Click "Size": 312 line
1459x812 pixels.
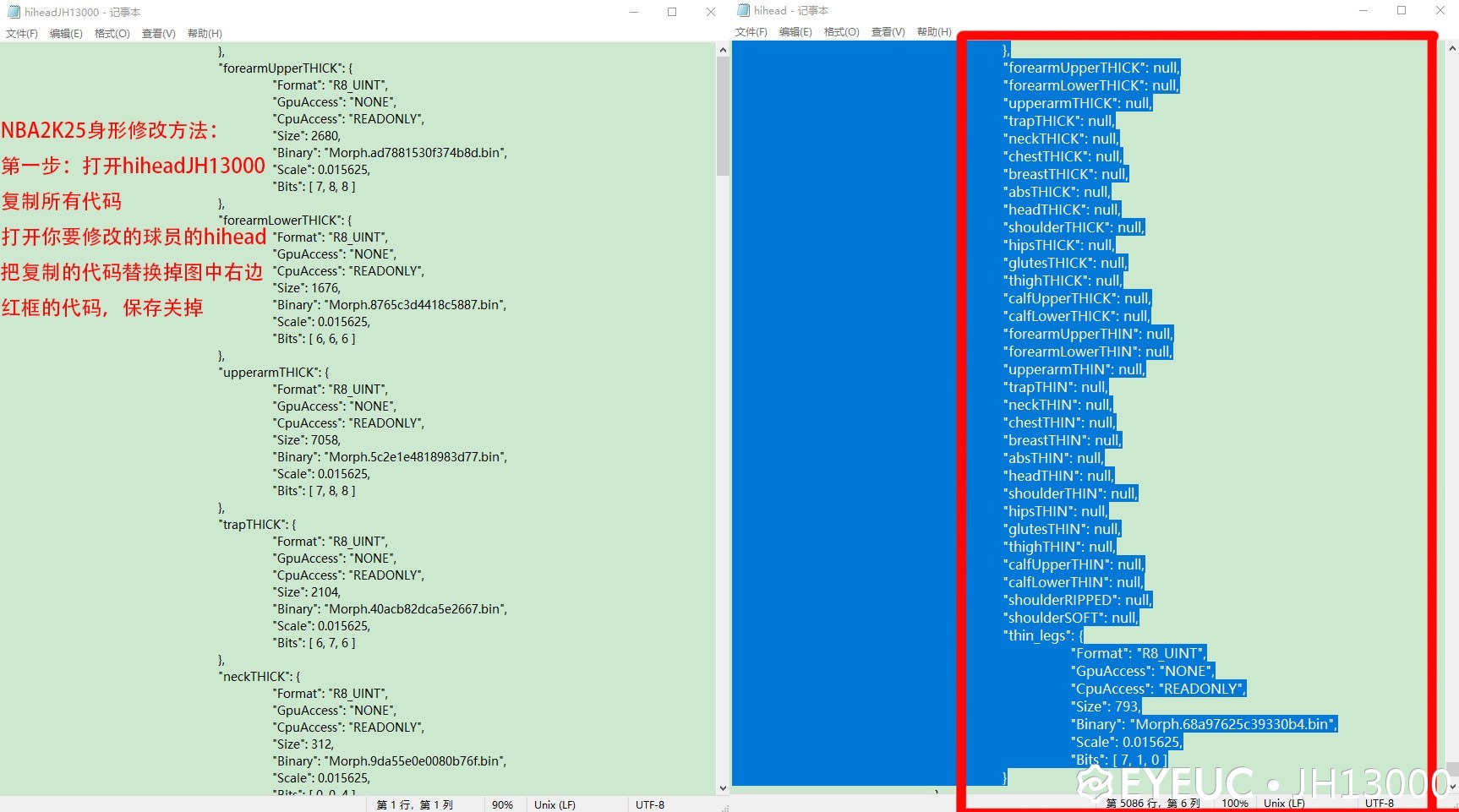click(303, 744)
